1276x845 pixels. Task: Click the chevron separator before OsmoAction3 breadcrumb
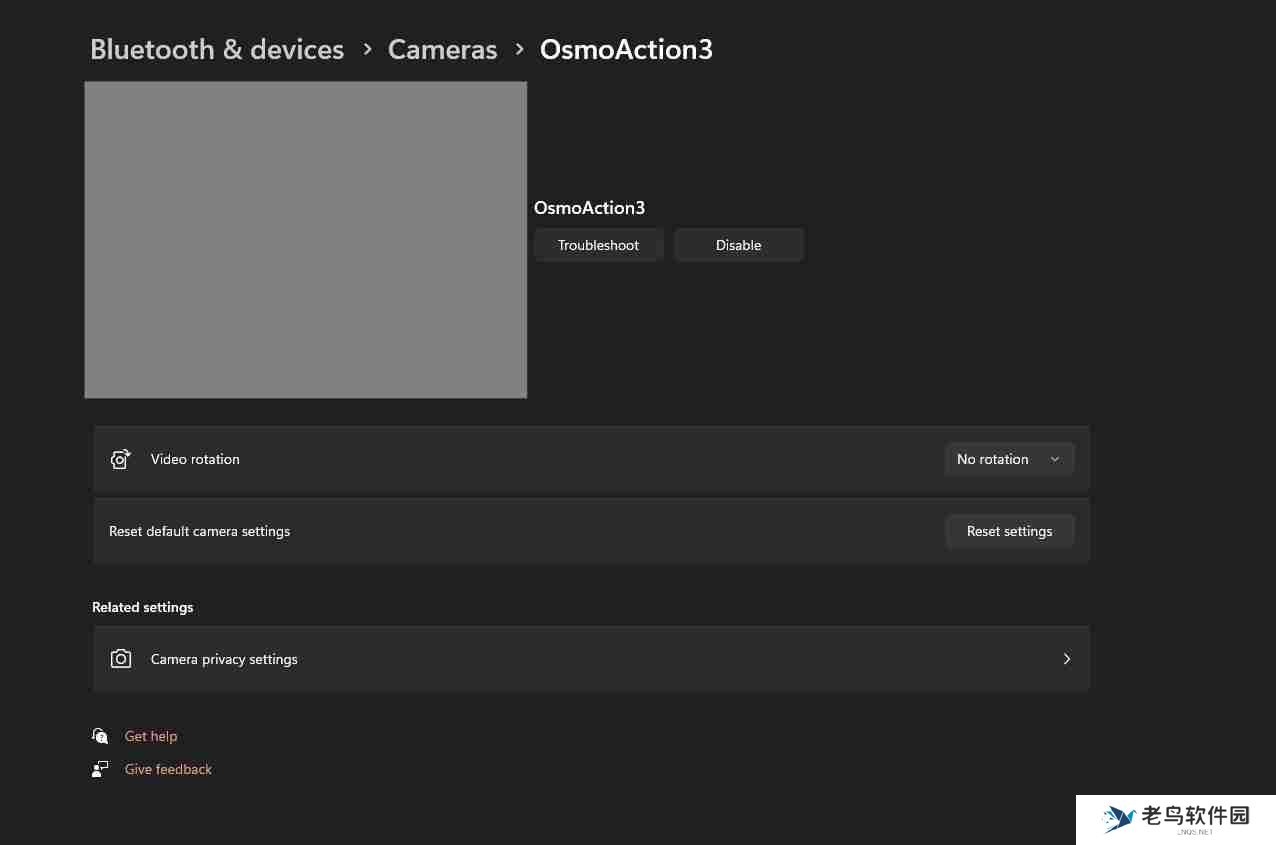coord(519,49)
